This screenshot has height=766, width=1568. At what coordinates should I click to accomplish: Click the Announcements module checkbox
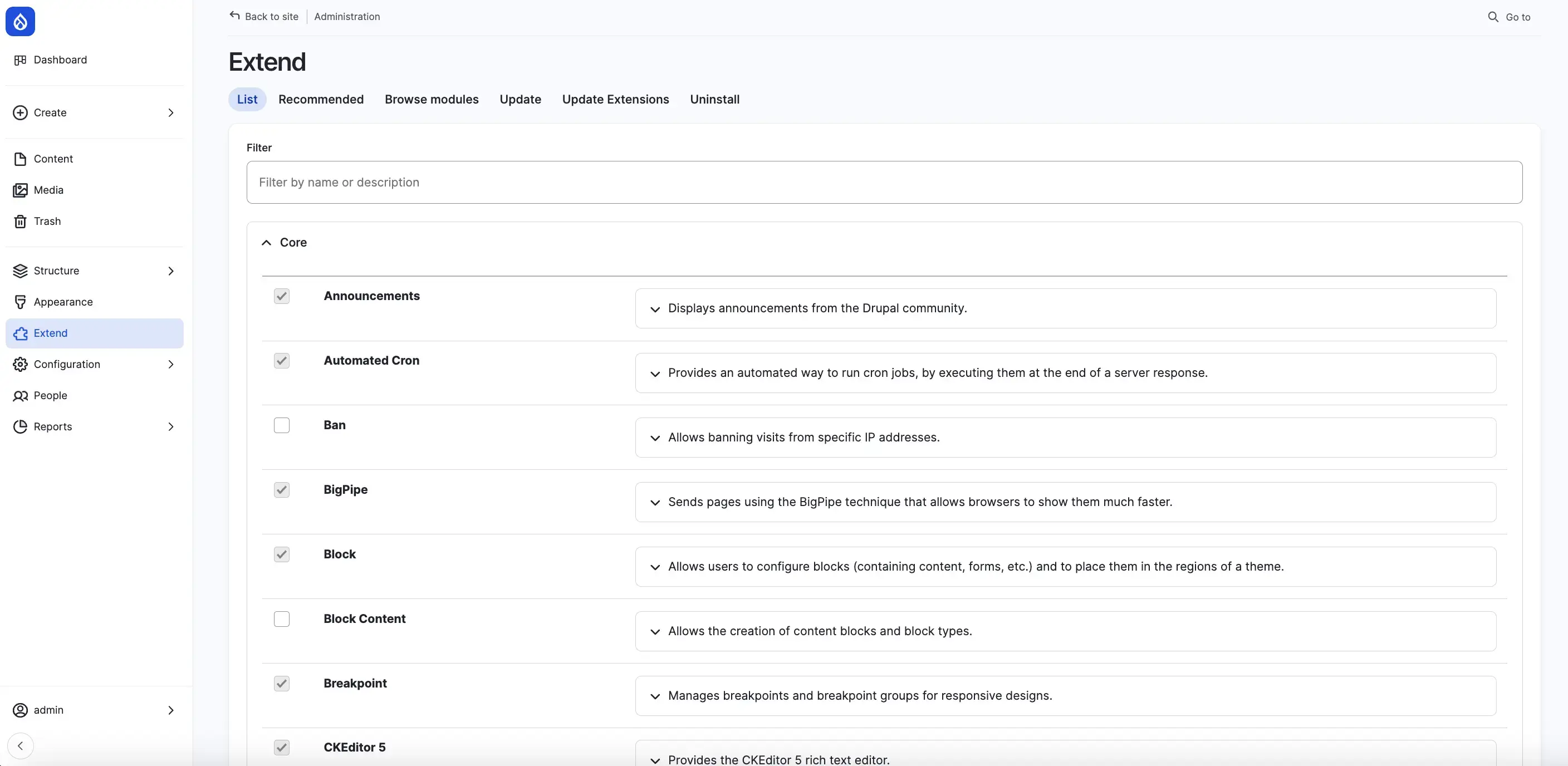[x=281, y=296]
